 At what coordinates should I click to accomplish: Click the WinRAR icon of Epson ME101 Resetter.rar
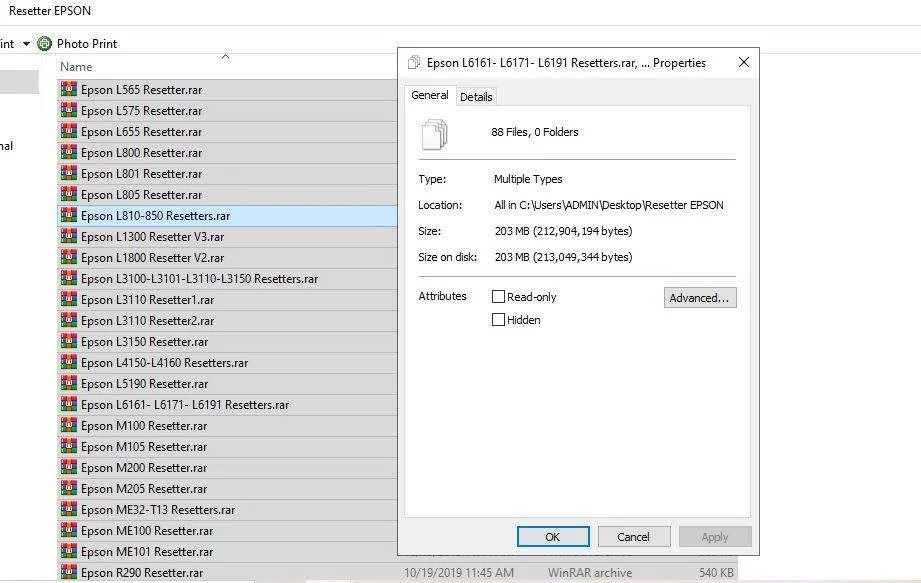[69, 551]
